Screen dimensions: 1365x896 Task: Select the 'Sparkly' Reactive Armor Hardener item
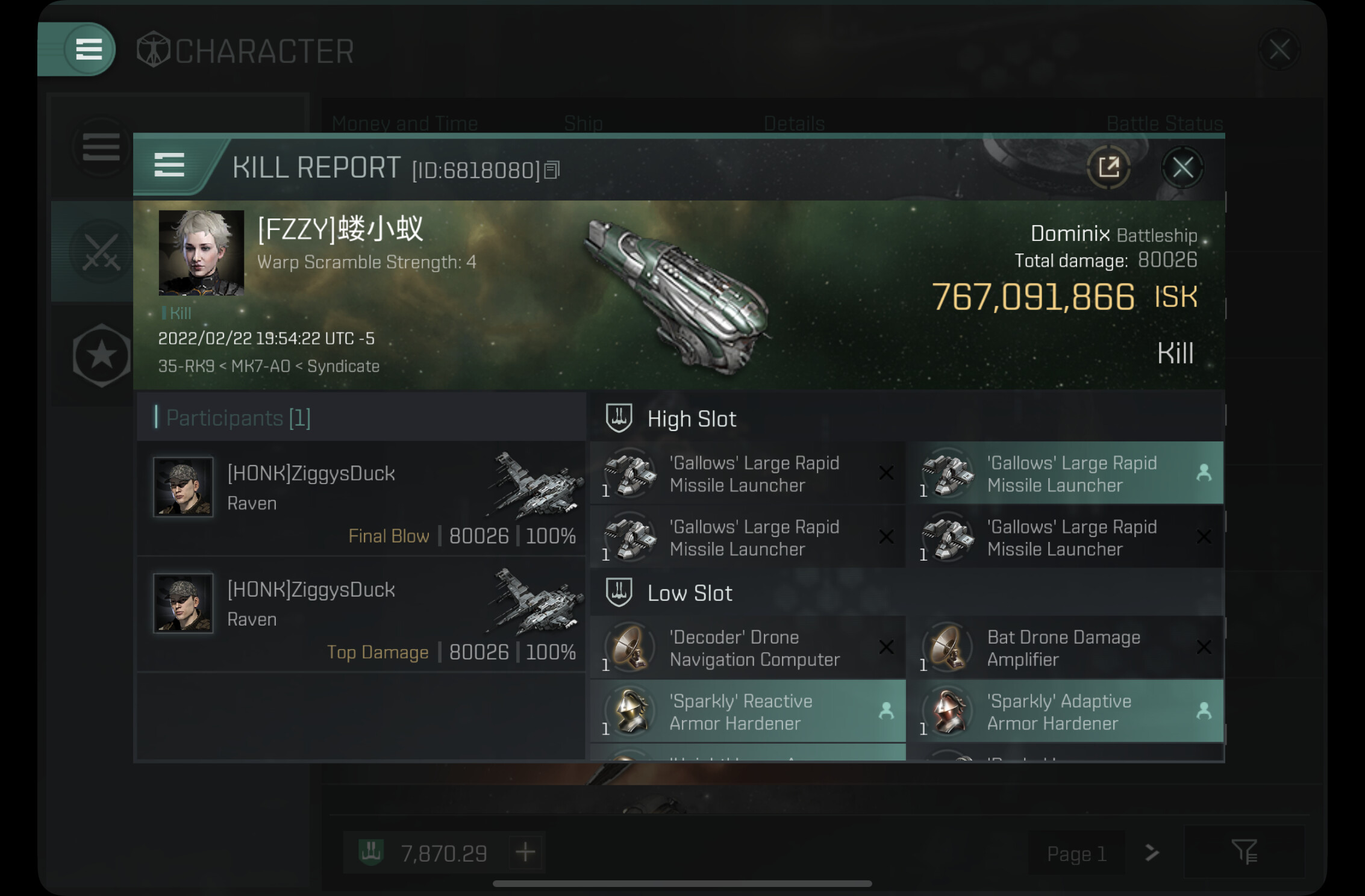pos(748,711)
